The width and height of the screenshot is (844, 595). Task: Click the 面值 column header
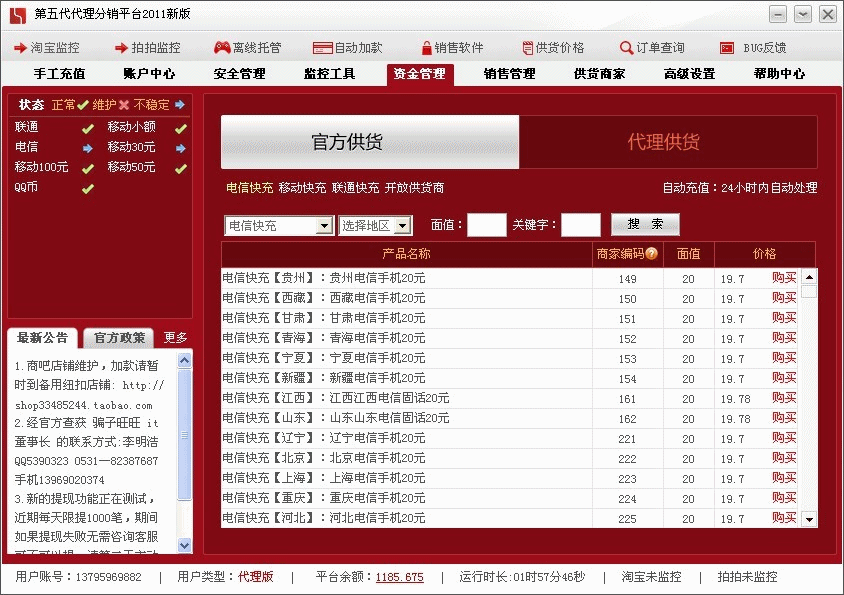pyautogui.click(x=688, y=254)
